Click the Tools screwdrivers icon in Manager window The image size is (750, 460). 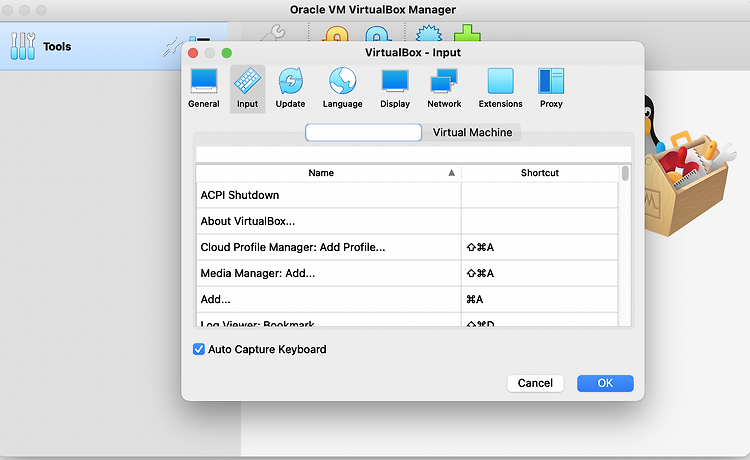22,46
